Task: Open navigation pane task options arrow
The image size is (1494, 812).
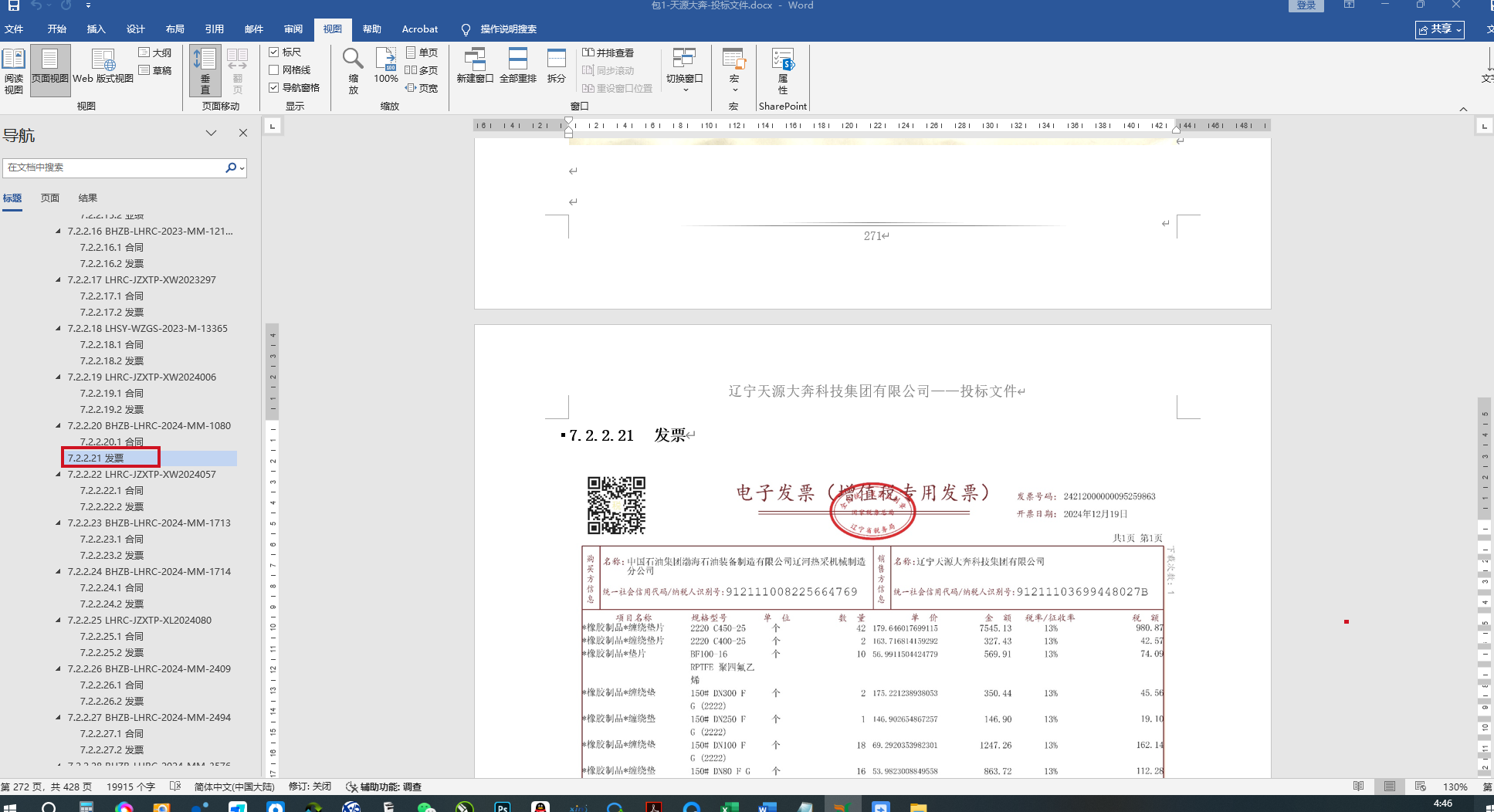Action: pyautogui.click(x=211, y=133)
